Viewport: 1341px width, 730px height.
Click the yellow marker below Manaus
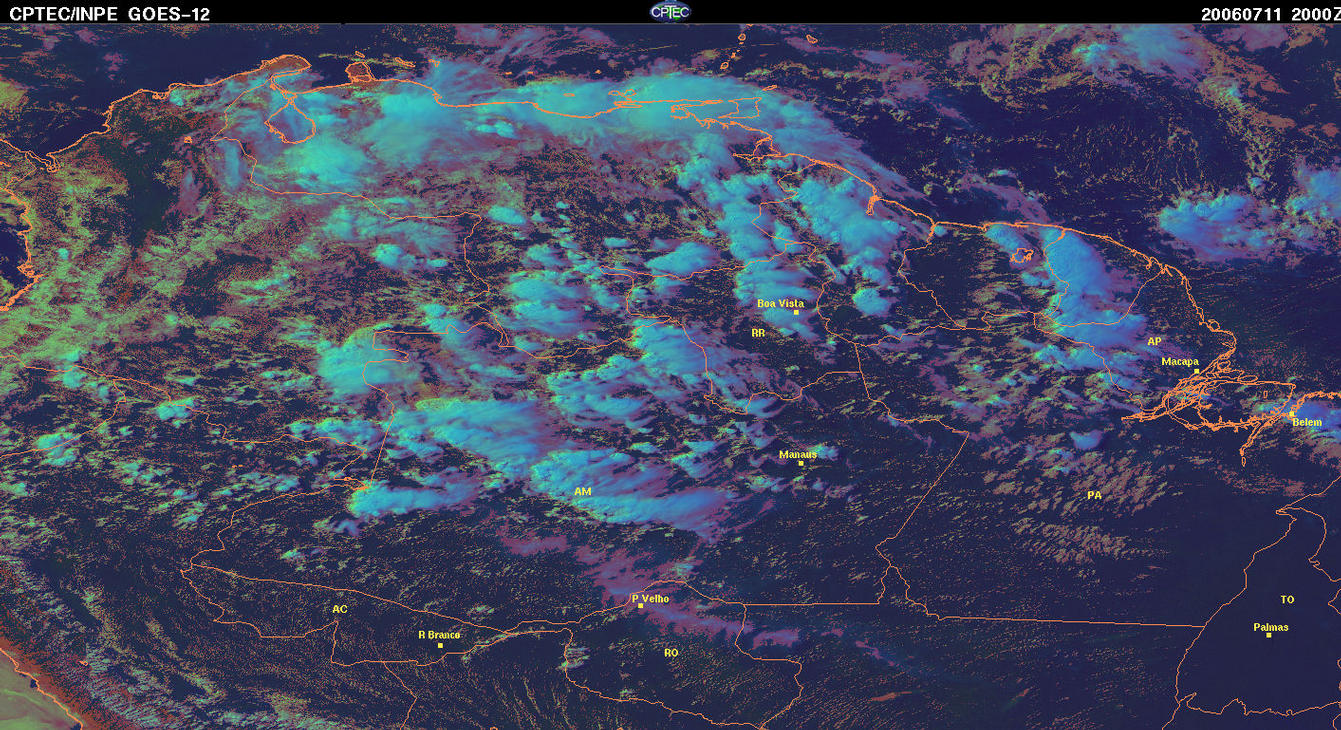tap(801, 463)
